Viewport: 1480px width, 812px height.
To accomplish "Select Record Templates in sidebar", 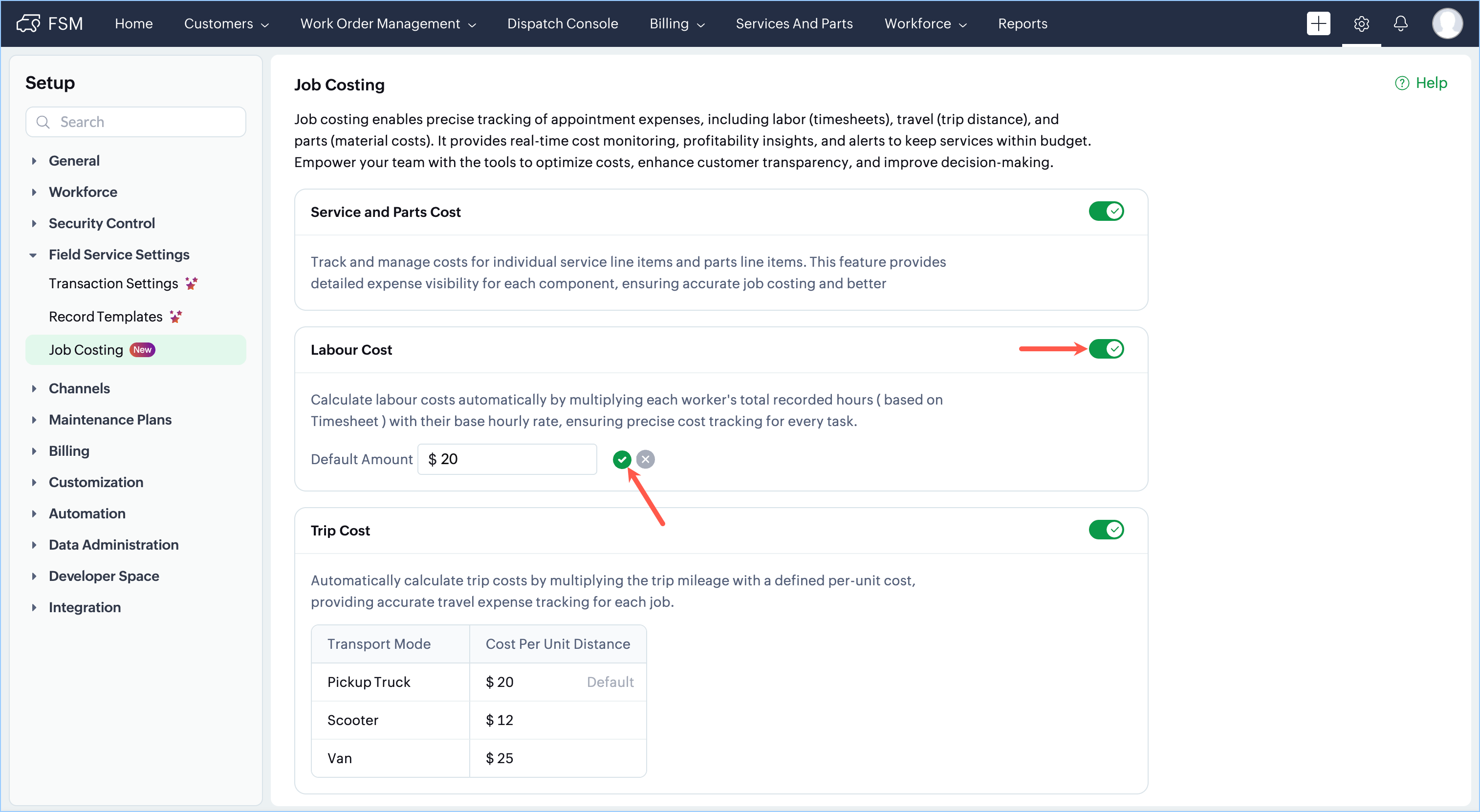I will tap(106, 317).
